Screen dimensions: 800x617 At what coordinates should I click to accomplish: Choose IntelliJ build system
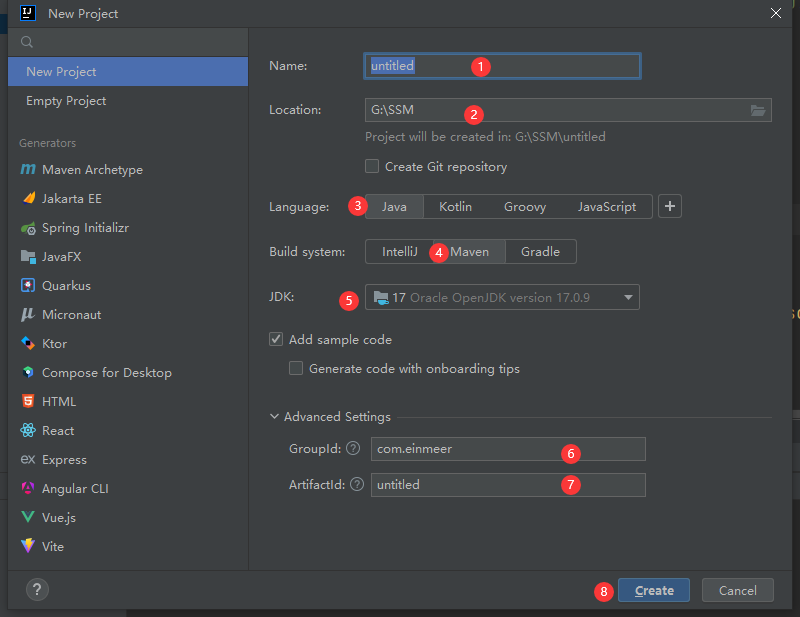point(399,252)
